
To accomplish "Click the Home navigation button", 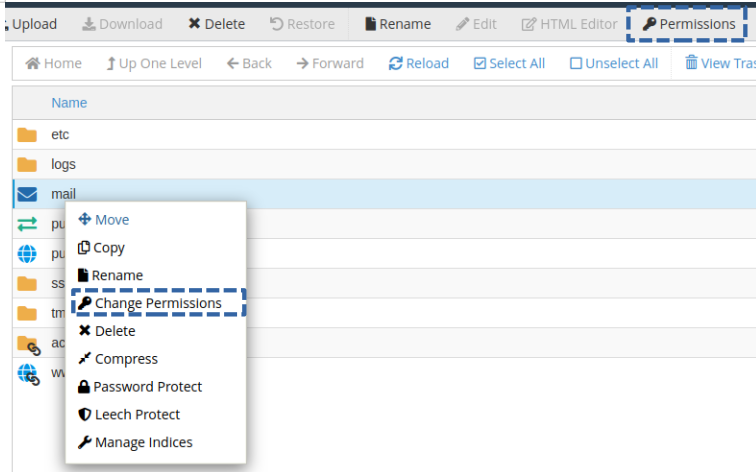I will click(54, 63).
